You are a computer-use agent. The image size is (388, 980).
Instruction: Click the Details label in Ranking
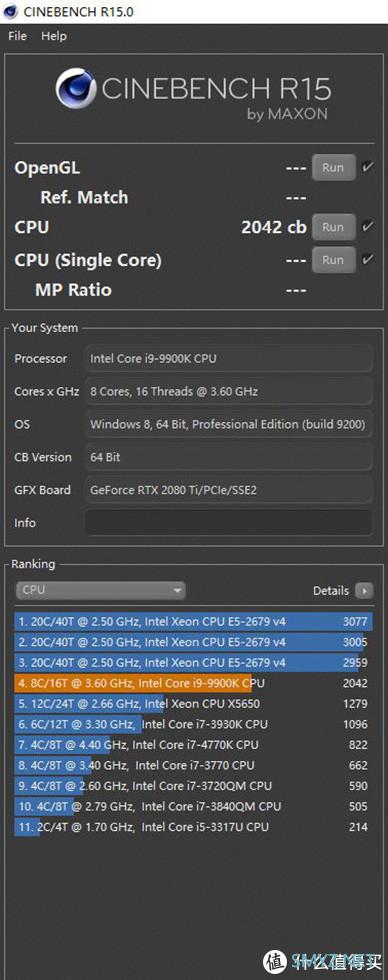[331, 591]
